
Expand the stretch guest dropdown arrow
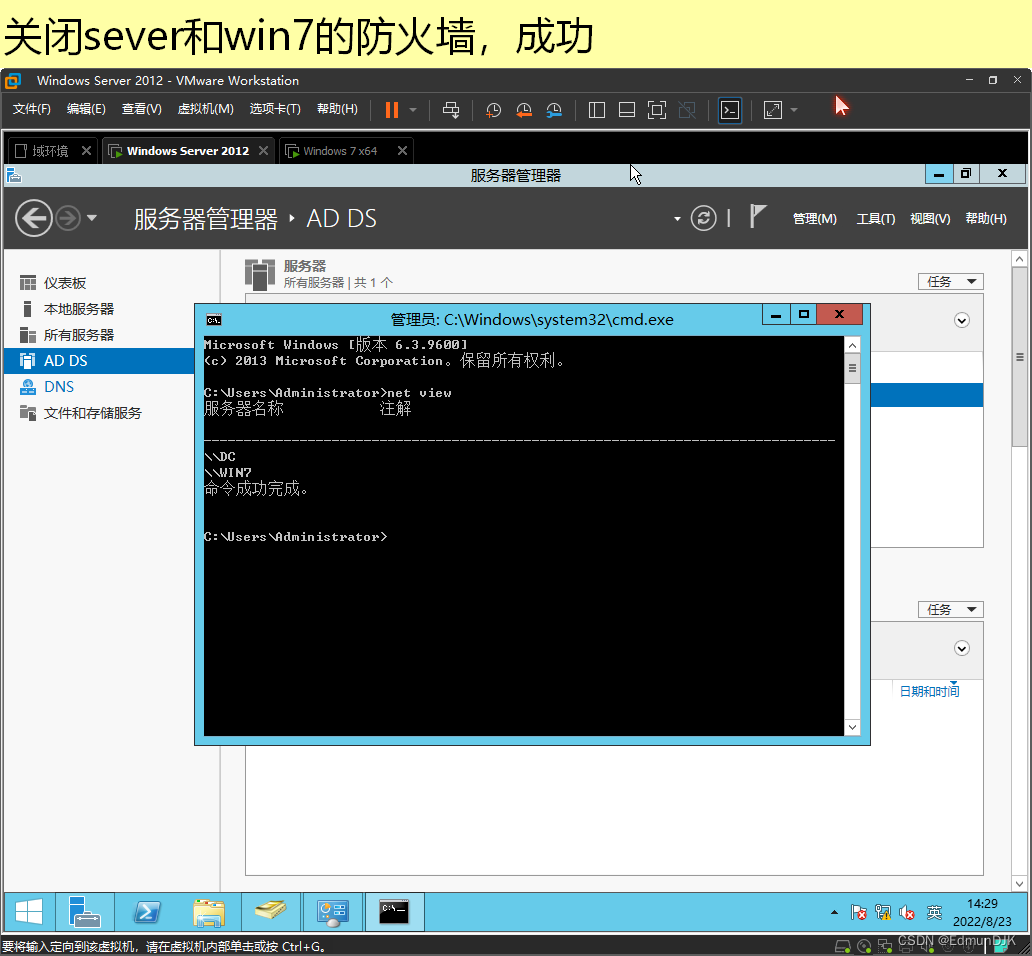coord(794,110)
